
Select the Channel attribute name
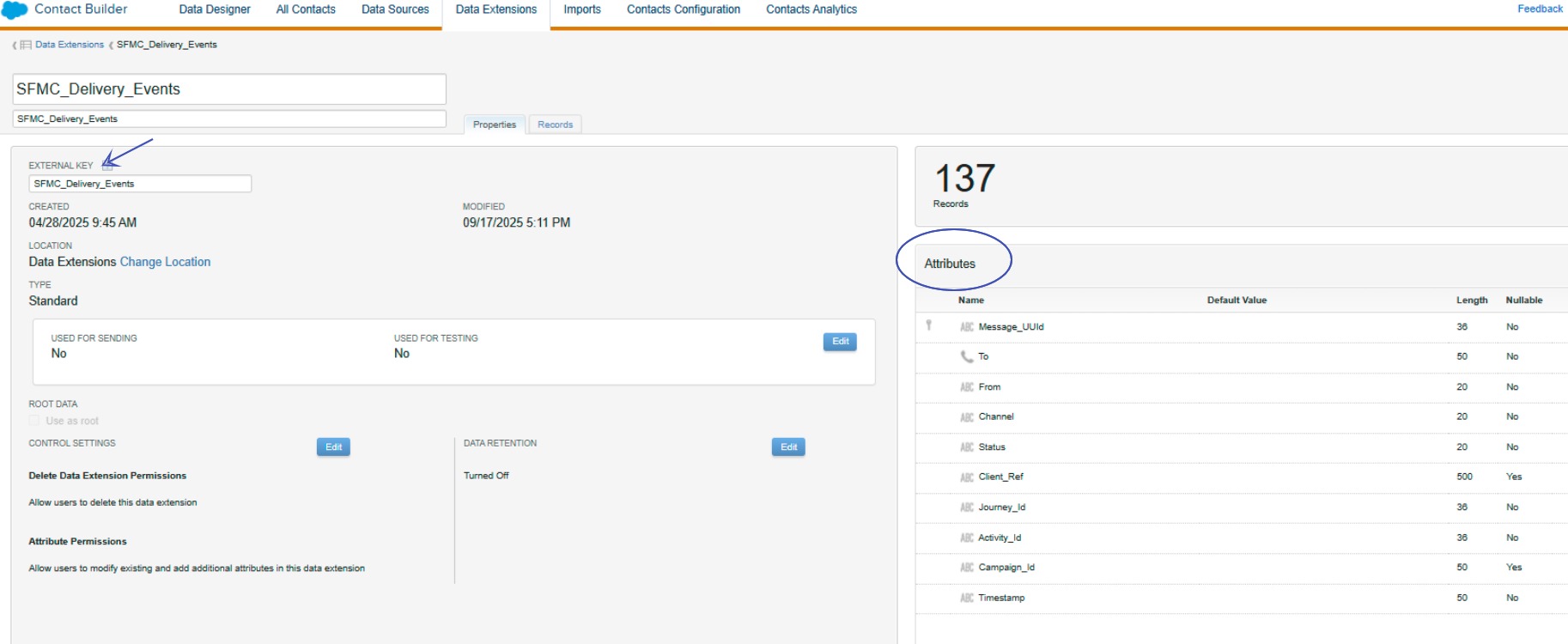996,416
